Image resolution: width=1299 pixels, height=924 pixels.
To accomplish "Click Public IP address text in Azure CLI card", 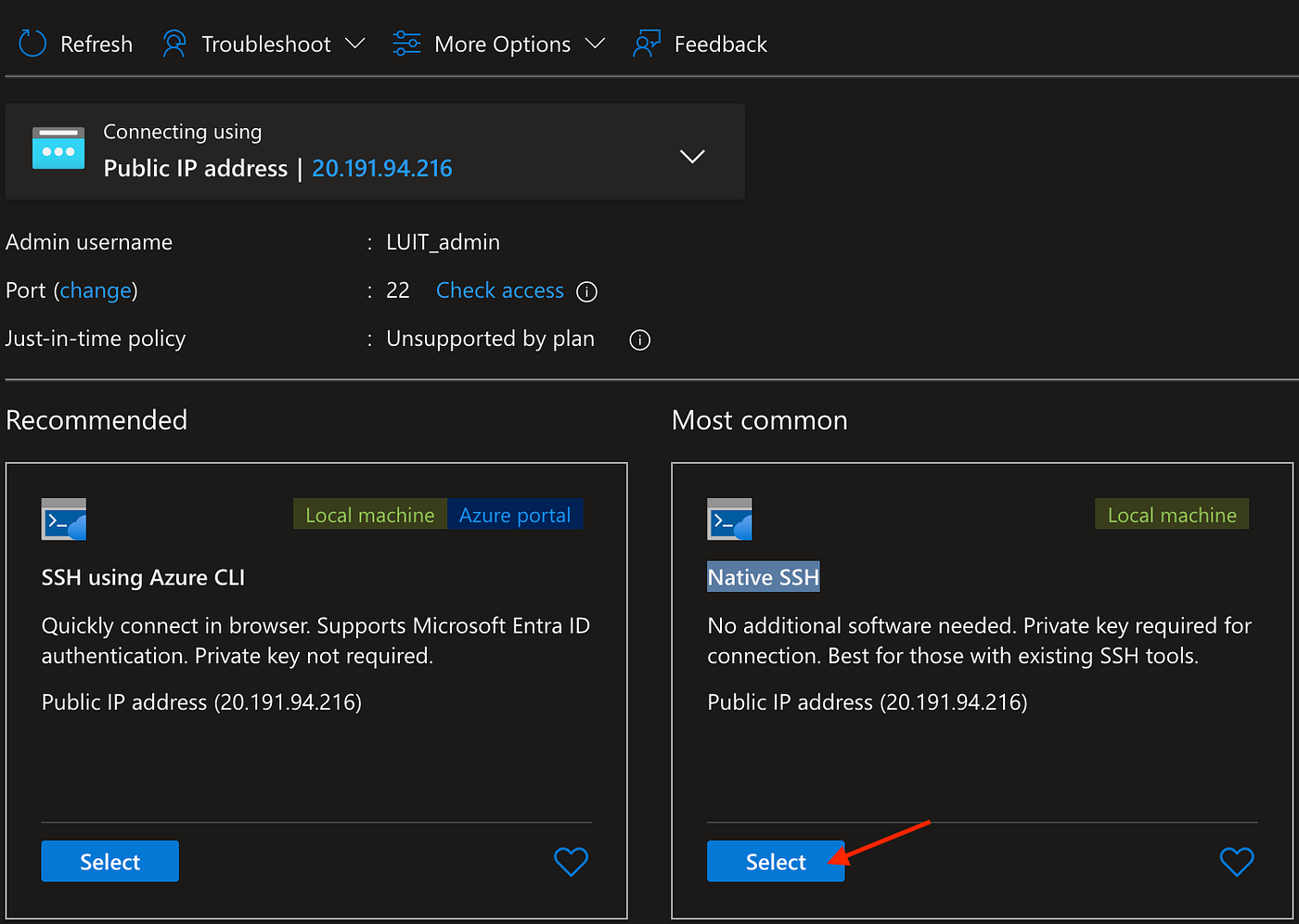I will pyautogui.click(x=201, y=702).
